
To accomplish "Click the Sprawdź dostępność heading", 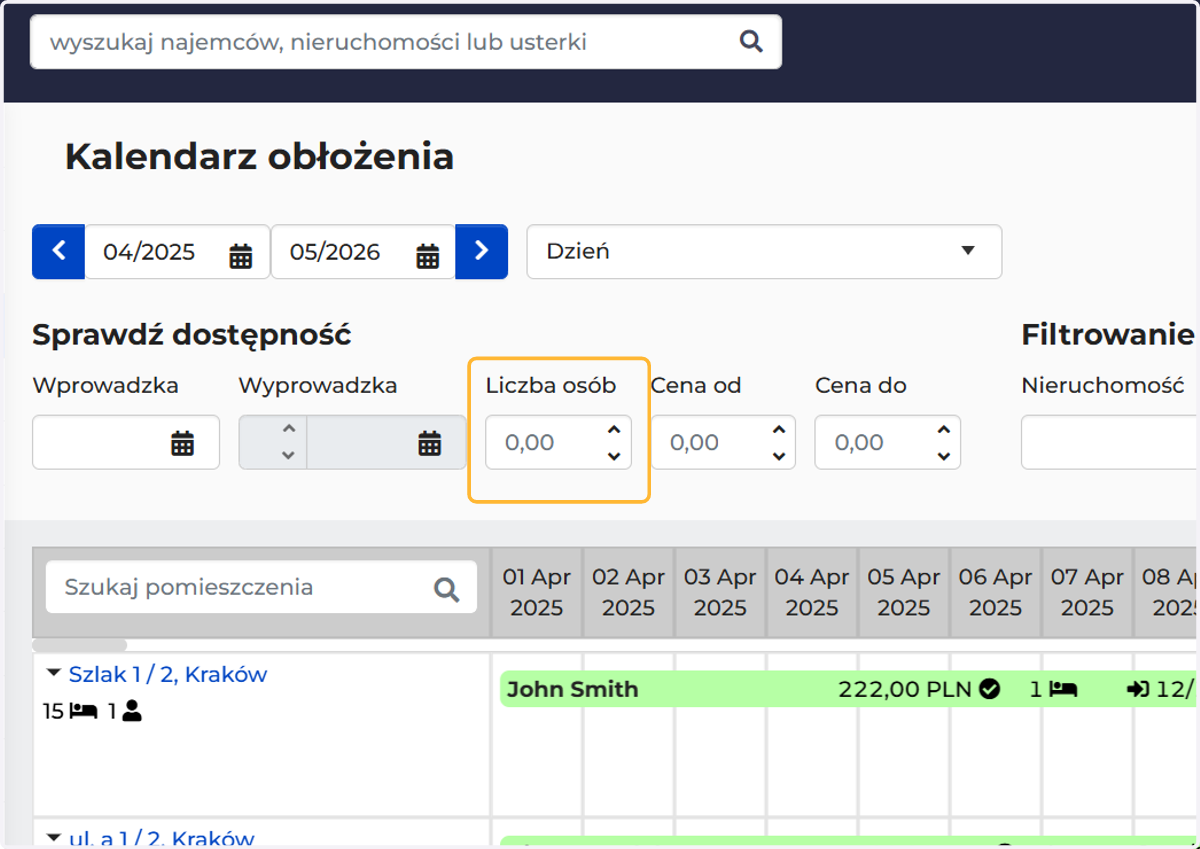I will tap(192, 335).
